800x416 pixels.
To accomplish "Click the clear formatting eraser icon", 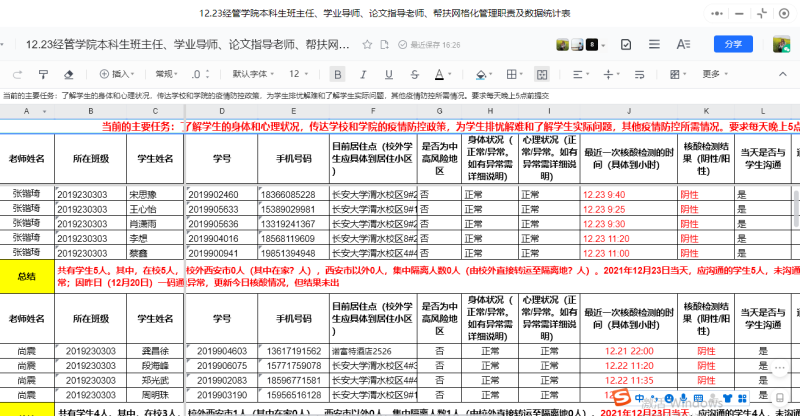I will [x=68, y=74].
